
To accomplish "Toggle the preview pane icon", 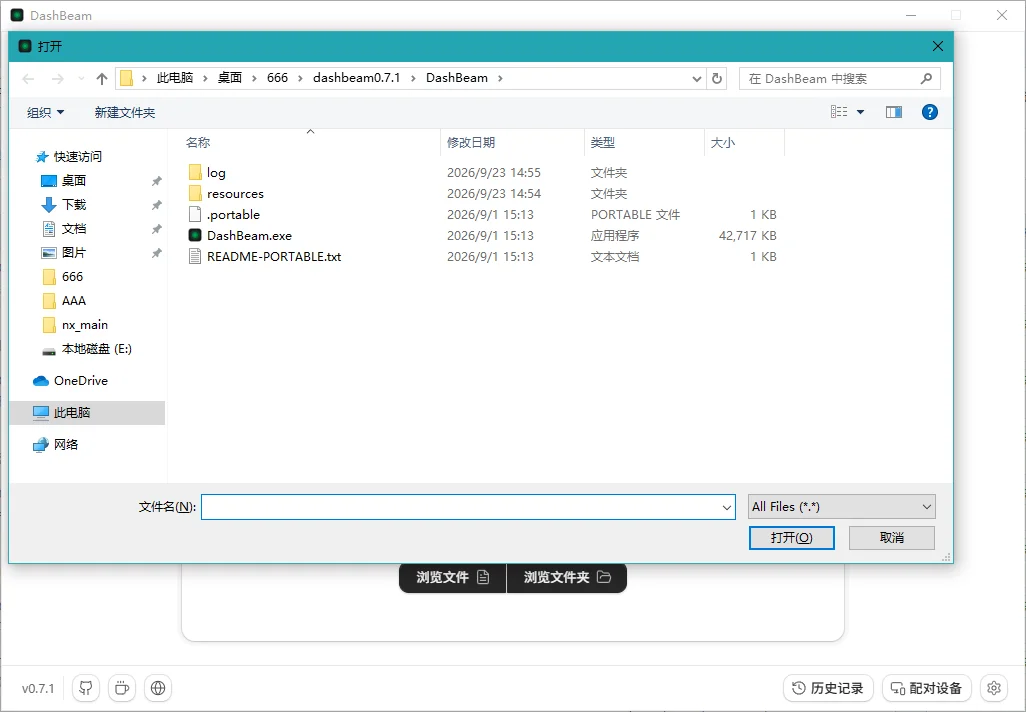I will point(894,112).
